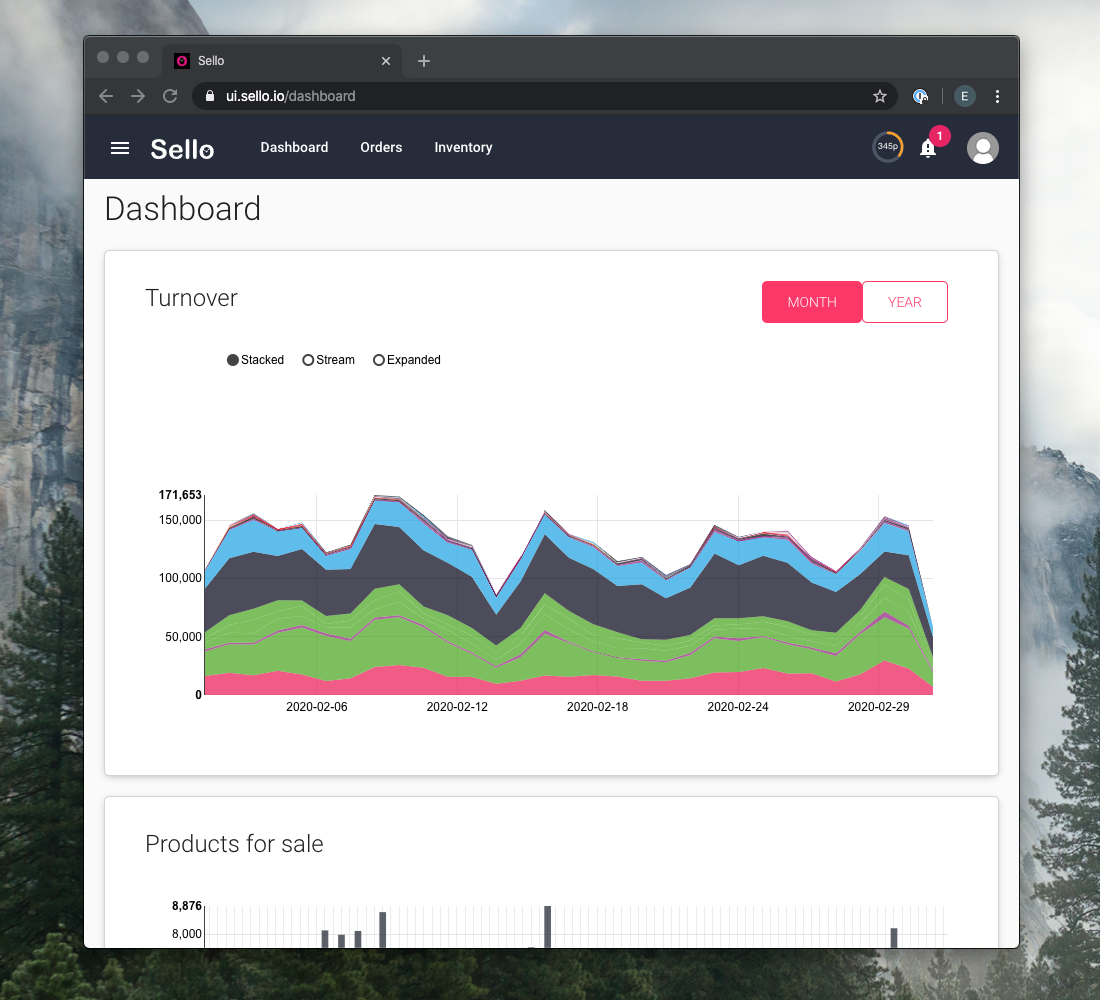This screenshot has height=1000, width=1100.
Task: Open a new browser tab
Action: tap(424, 61)
